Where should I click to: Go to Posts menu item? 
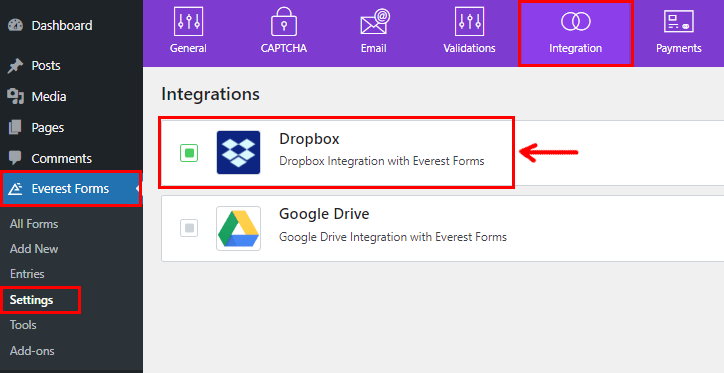pos(46,66)
